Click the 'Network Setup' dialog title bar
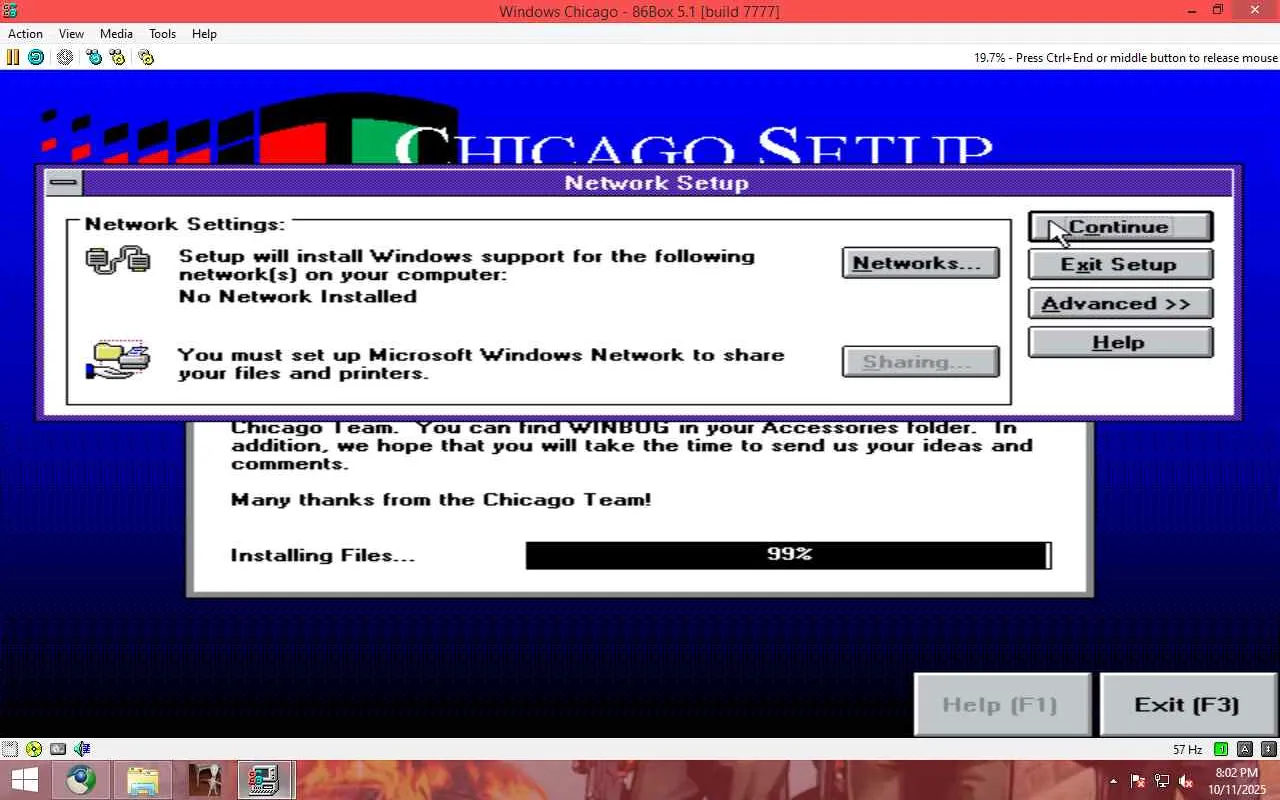 (656, 183)
